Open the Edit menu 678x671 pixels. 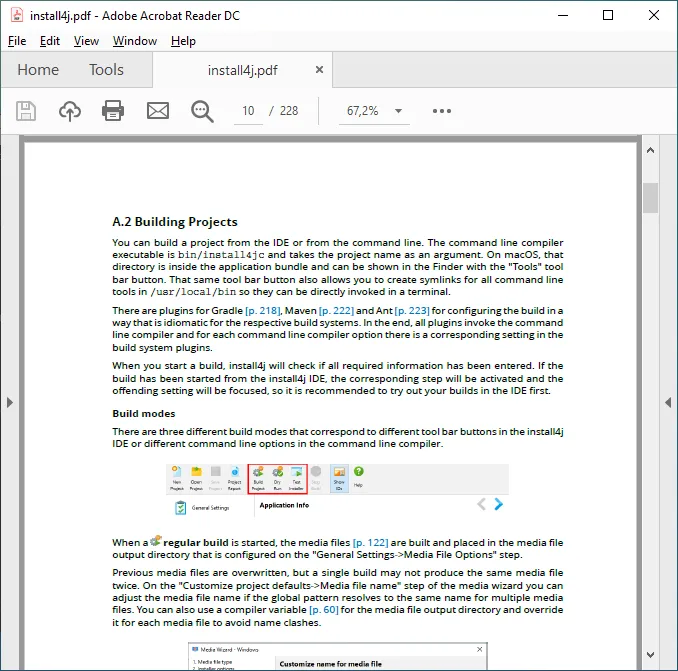49,41
